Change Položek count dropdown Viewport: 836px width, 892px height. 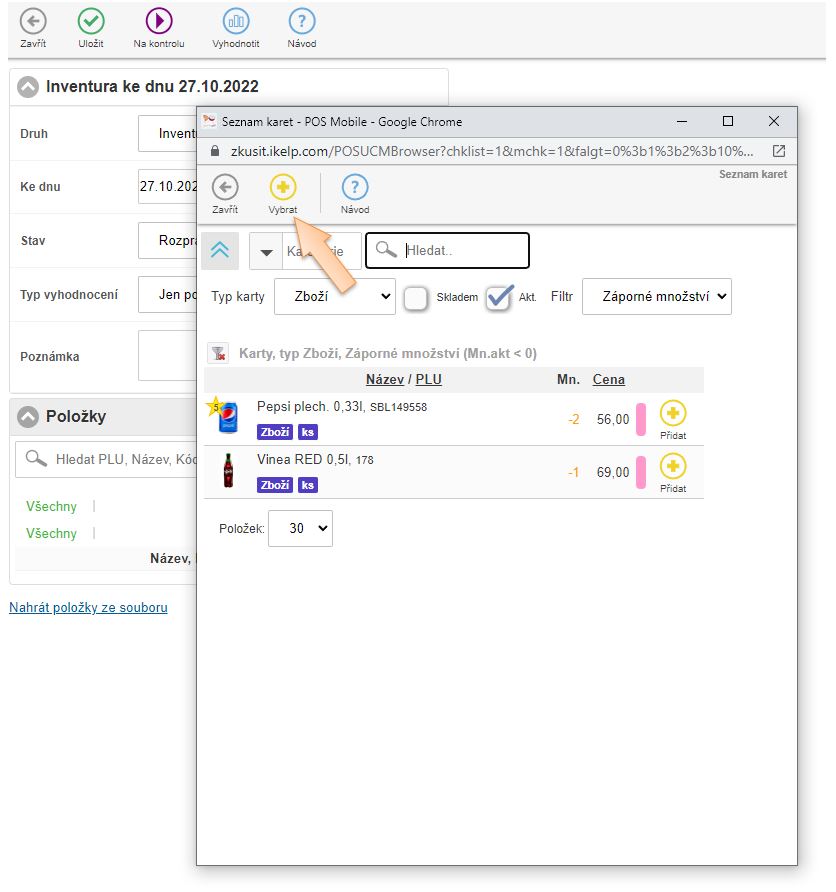coord(301,529)
